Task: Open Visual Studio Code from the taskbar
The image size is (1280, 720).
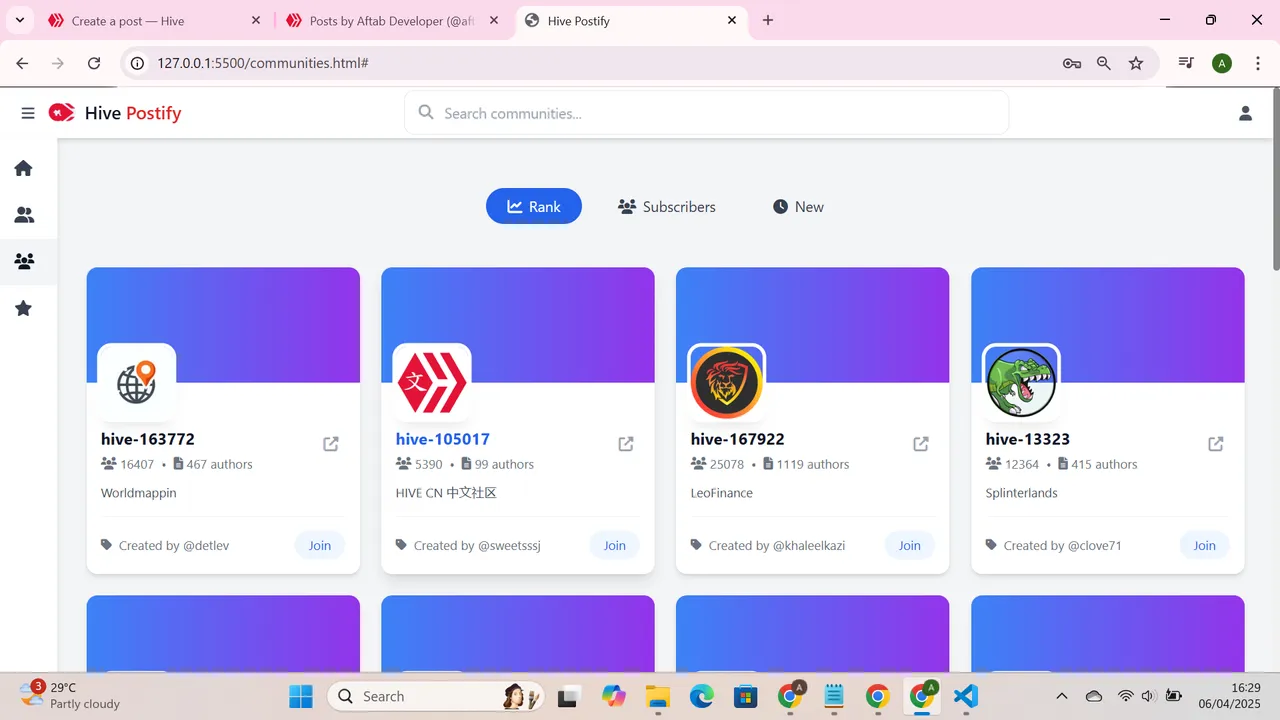Action: pos(965,696)
